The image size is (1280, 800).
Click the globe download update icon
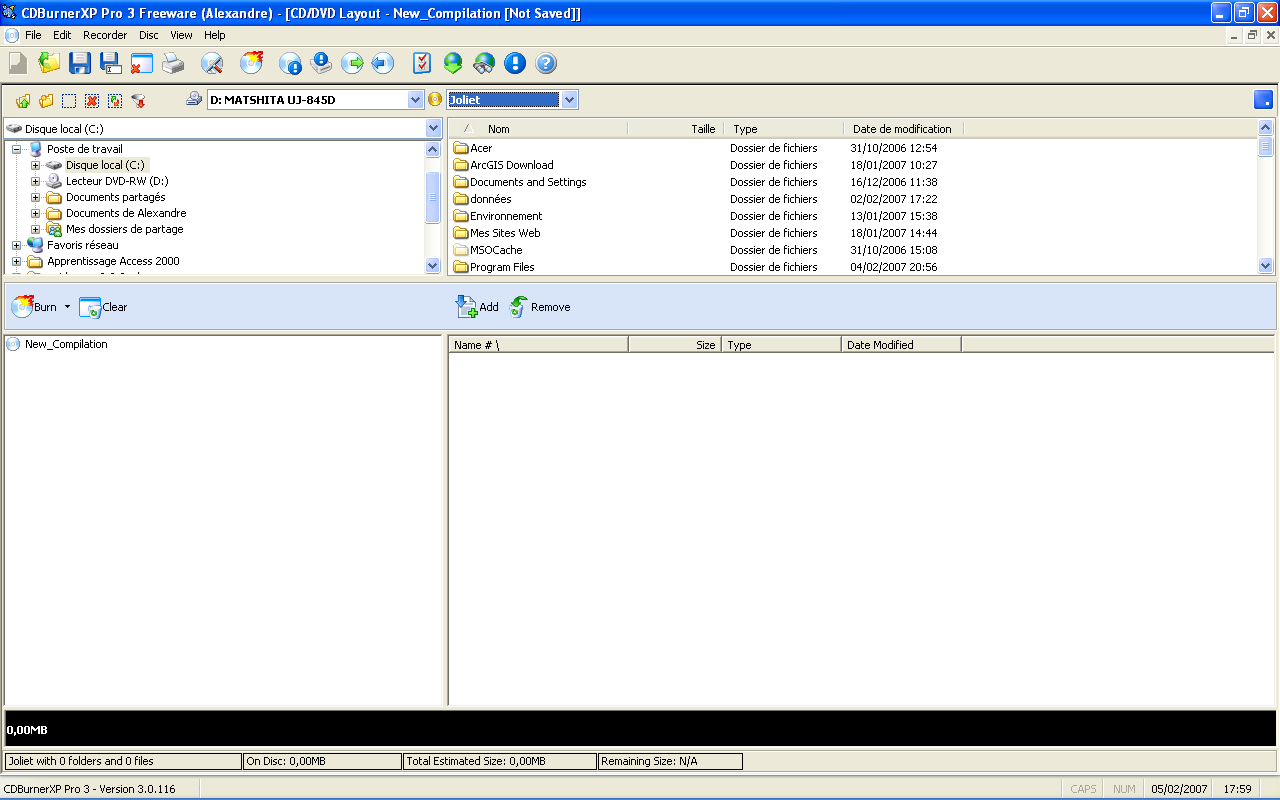tap(453, 63)
